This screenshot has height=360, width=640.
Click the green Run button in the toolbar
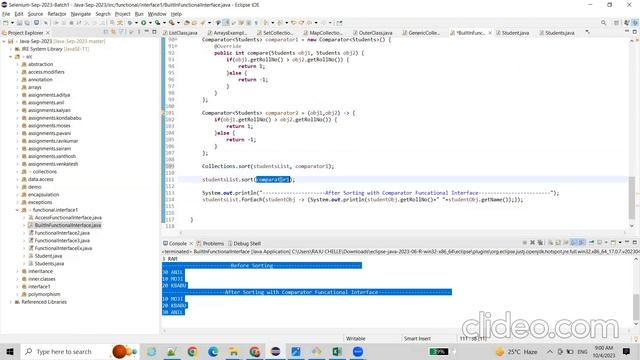point(144,23)
